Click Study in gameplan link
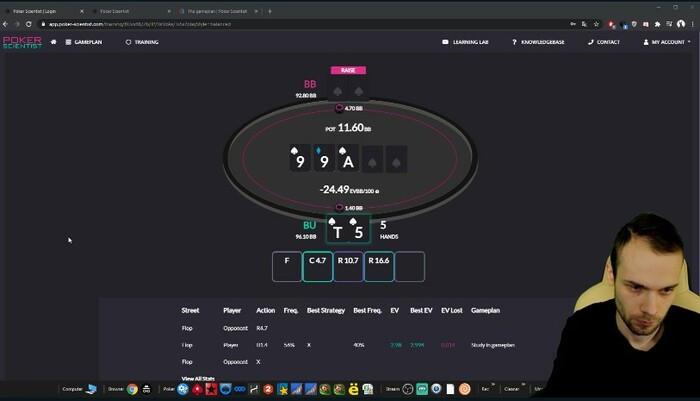The height and width of the screenshot is (401, 700). click(493, 345)
